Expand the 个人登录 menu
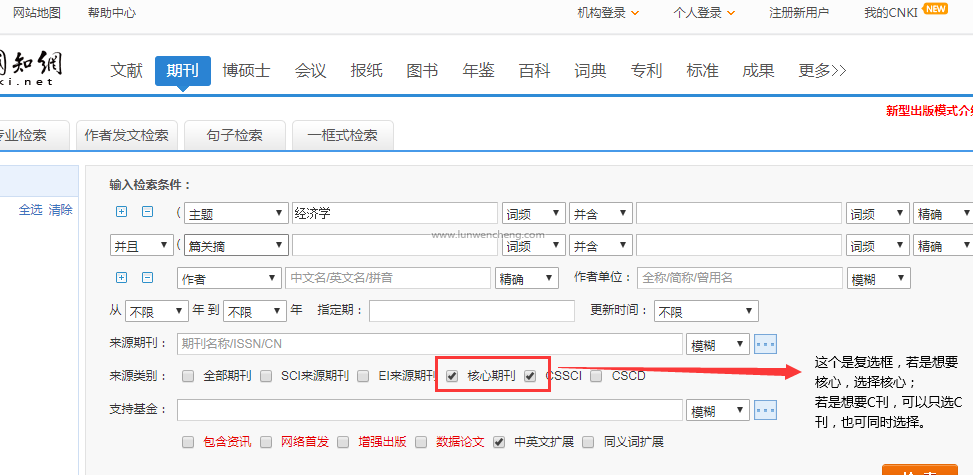The image size is (973, 475). tap(704, 12)
